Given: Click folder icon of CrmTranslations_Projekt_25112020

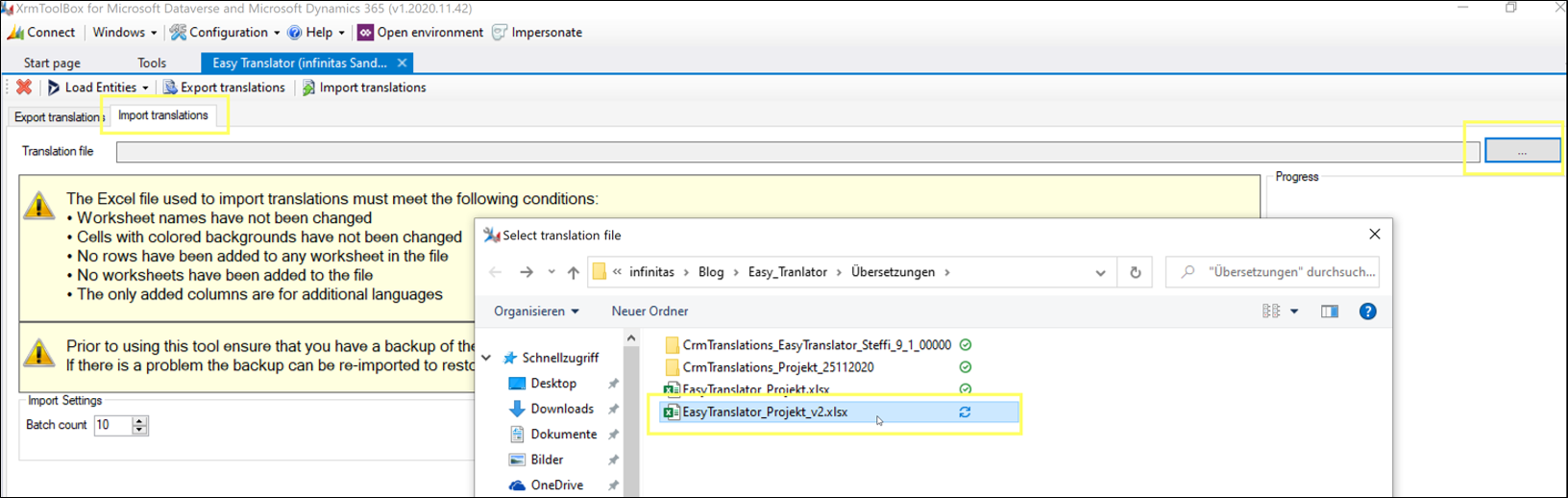Looking at the screenshot, I should [x=672, y=367].
